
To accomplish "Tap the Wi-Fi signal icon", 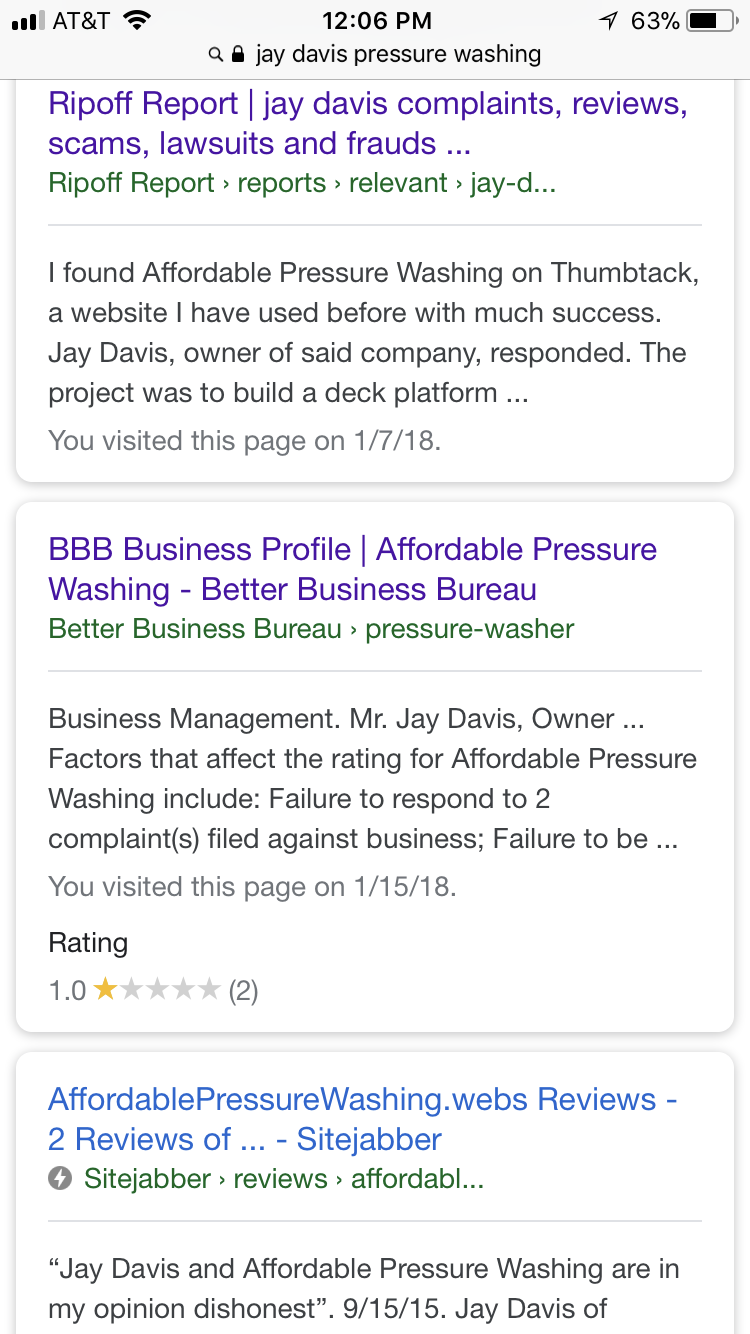I will (x=137, y=20).
